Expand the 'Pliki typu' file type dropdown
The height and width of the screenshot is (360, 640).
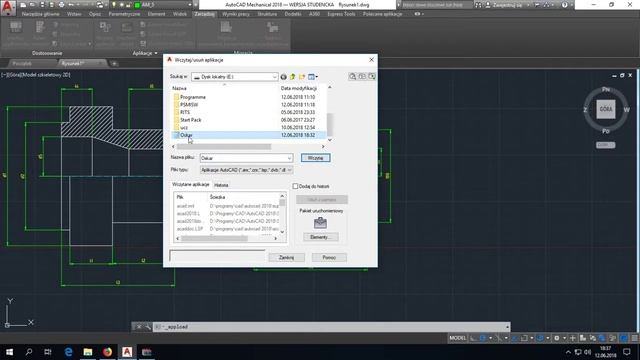[x=289, y=170]
